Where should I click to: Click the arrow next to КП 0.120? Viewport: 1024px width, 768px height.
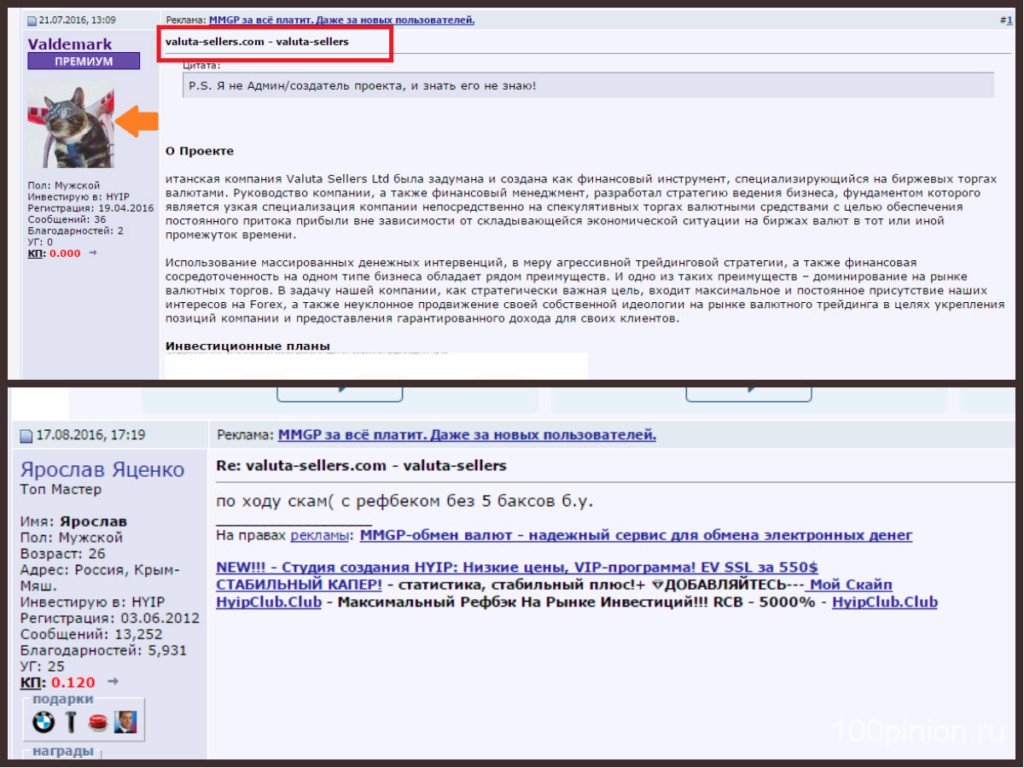(x=112, y=682)
